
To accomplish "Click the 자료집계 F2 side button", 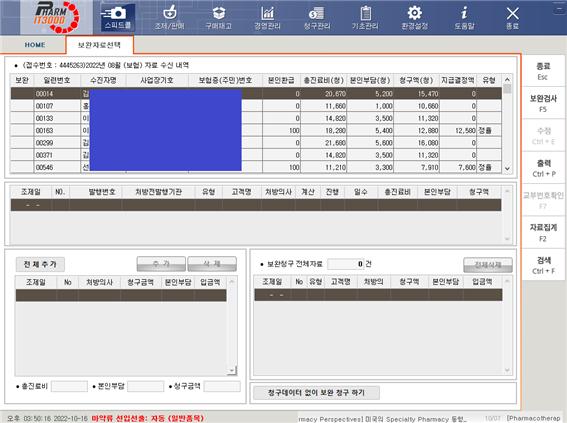I will click(x=543, y=232).
